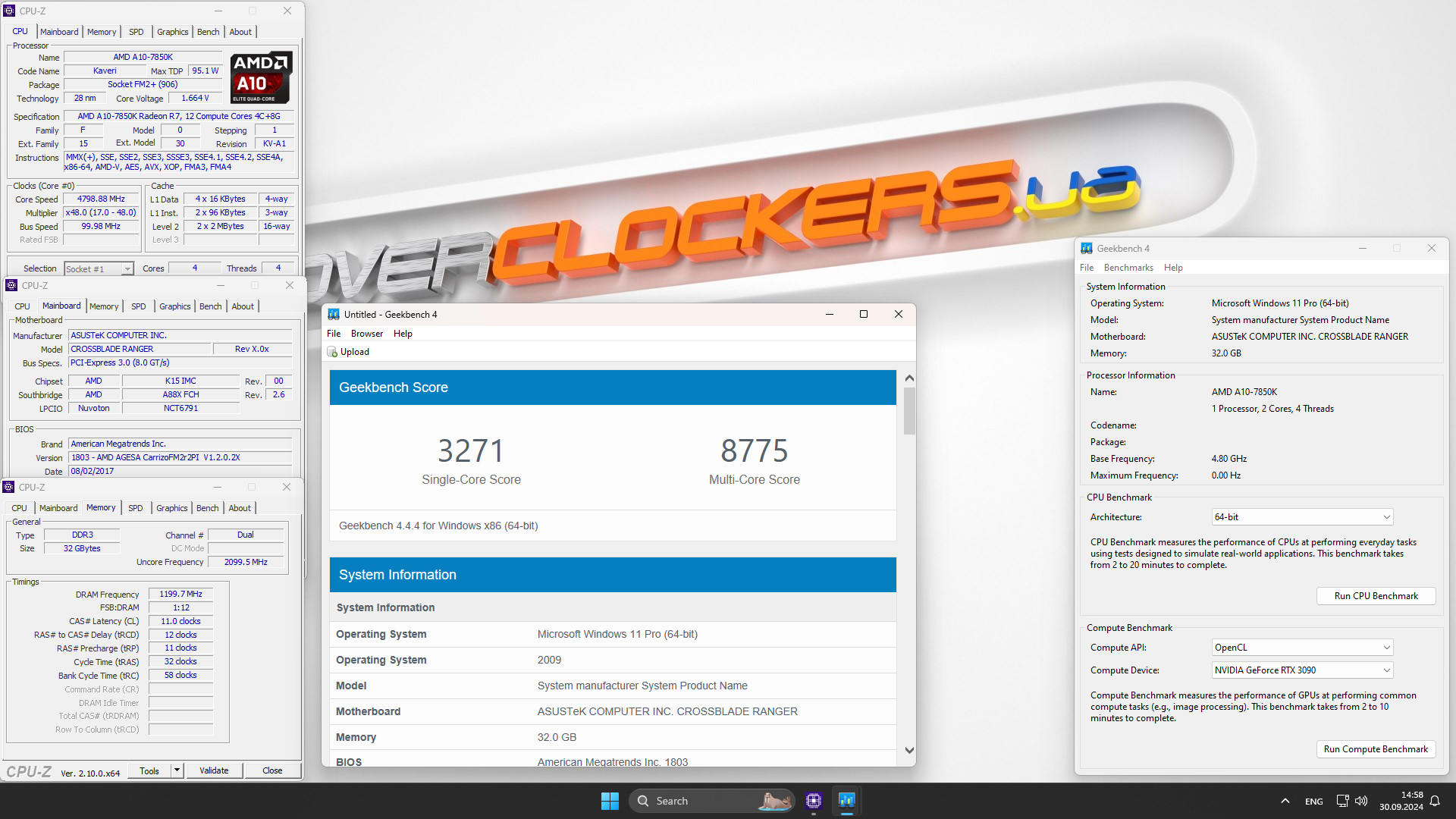Image resolution: width=1456 pixels, height=819 pixels.
Task: Click the BIOS version field 1803 - AMD AGESA
Action: tap(180, 458)
